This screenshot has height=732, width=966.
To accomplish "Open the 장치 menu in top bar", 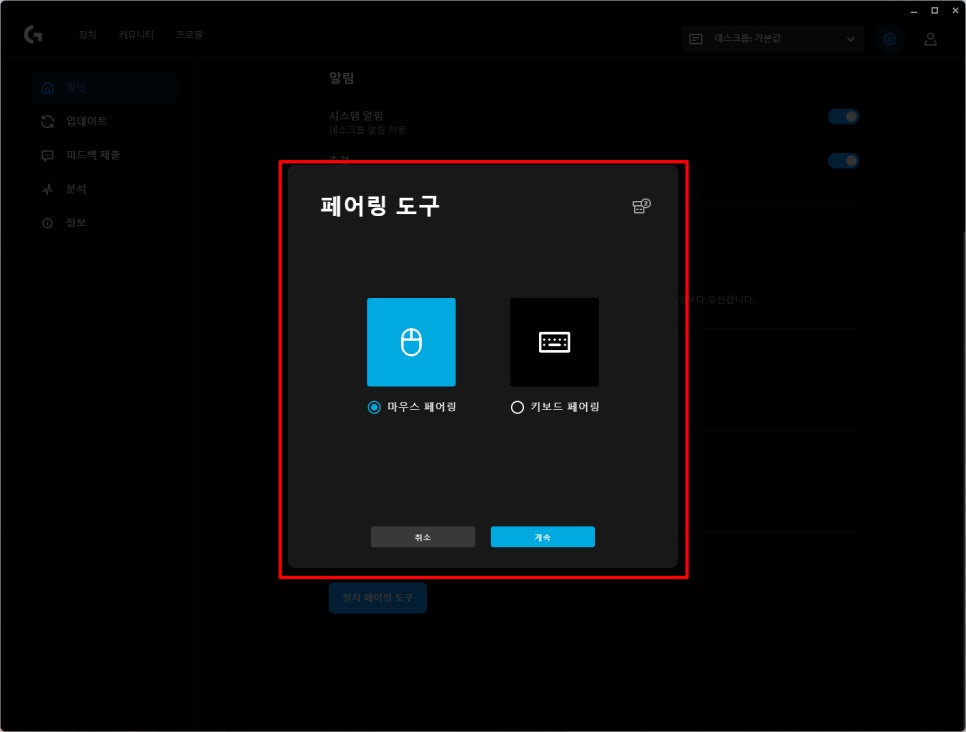I will click(88, 35).
